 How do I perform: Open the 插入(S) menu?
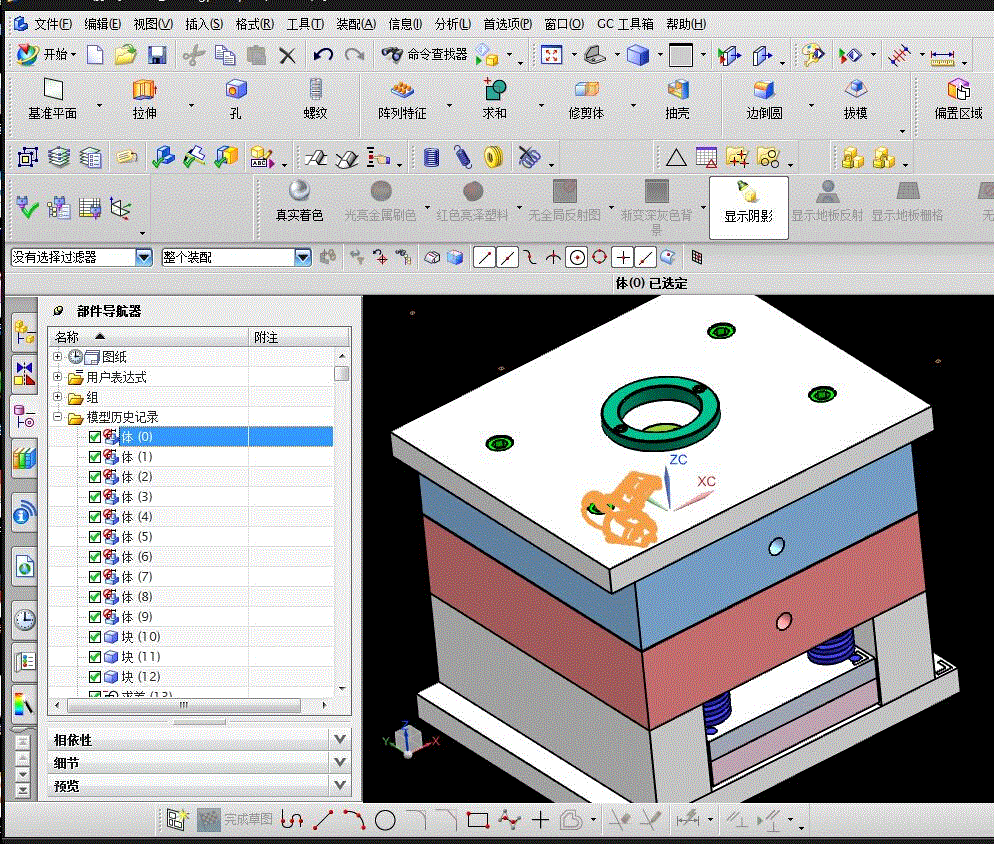coord(203,24)
